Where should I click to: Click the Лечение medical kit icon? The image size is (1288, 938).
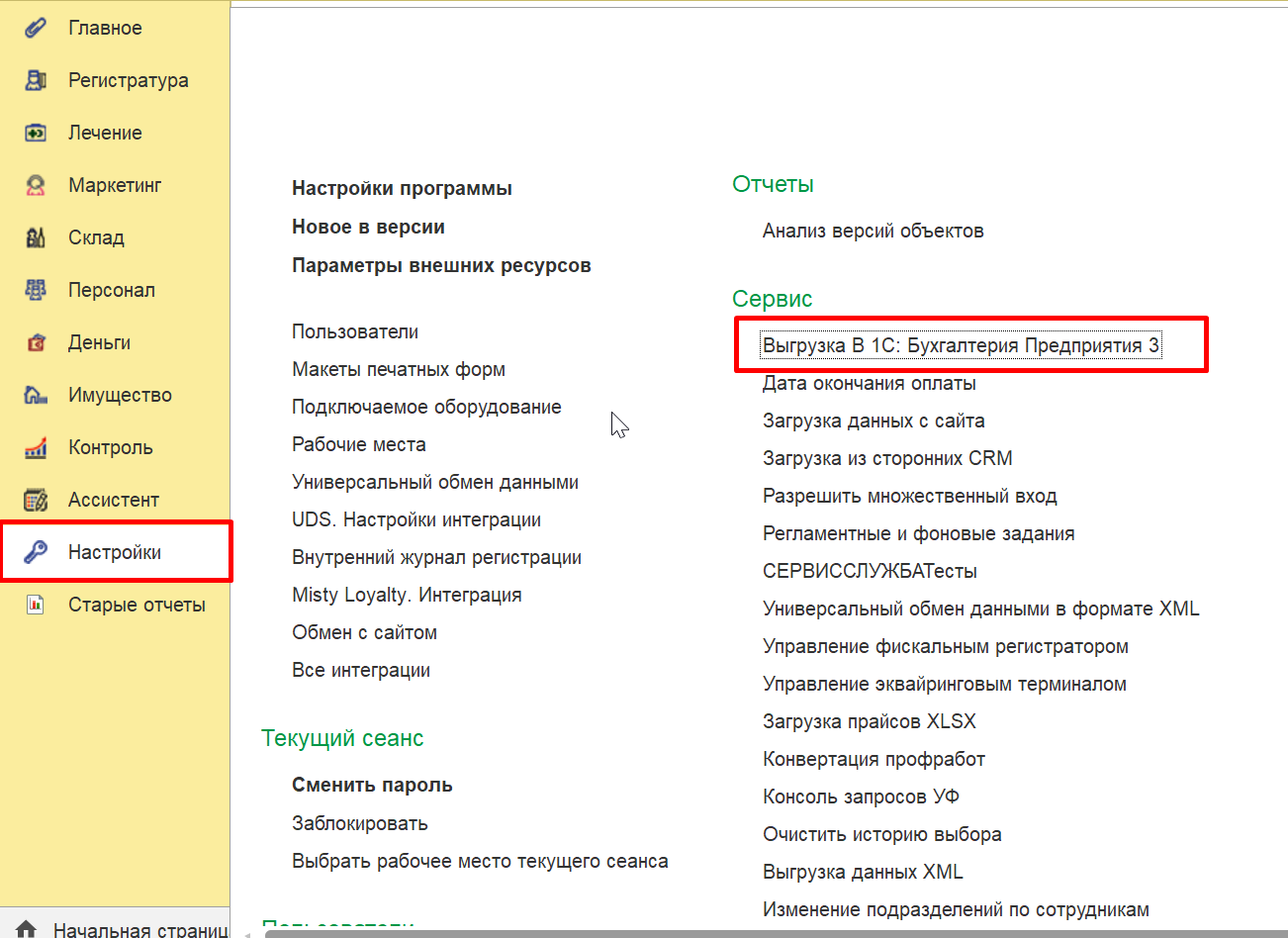(36, 133)
